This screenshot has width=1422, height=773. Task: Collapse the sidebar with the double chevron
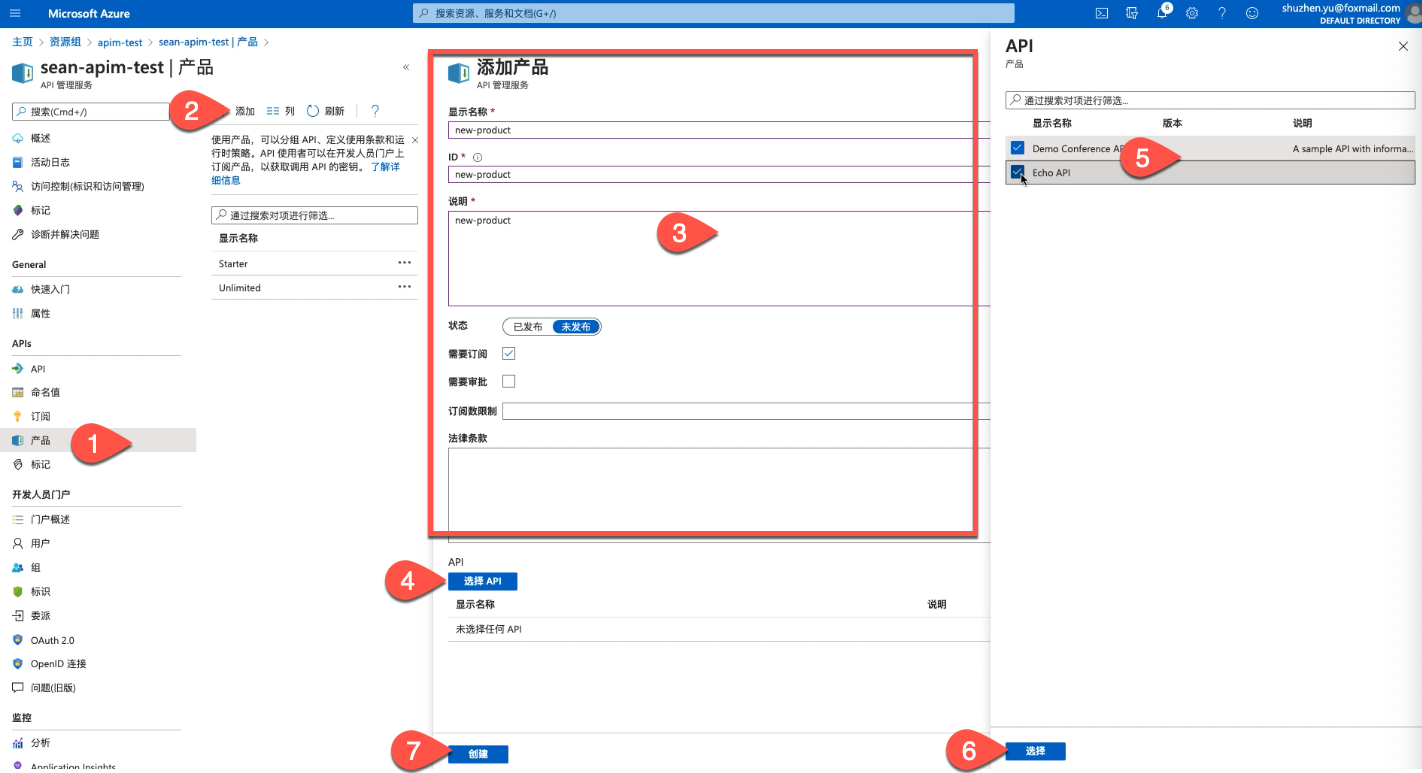pyautogui.click(x=406, y=67)
